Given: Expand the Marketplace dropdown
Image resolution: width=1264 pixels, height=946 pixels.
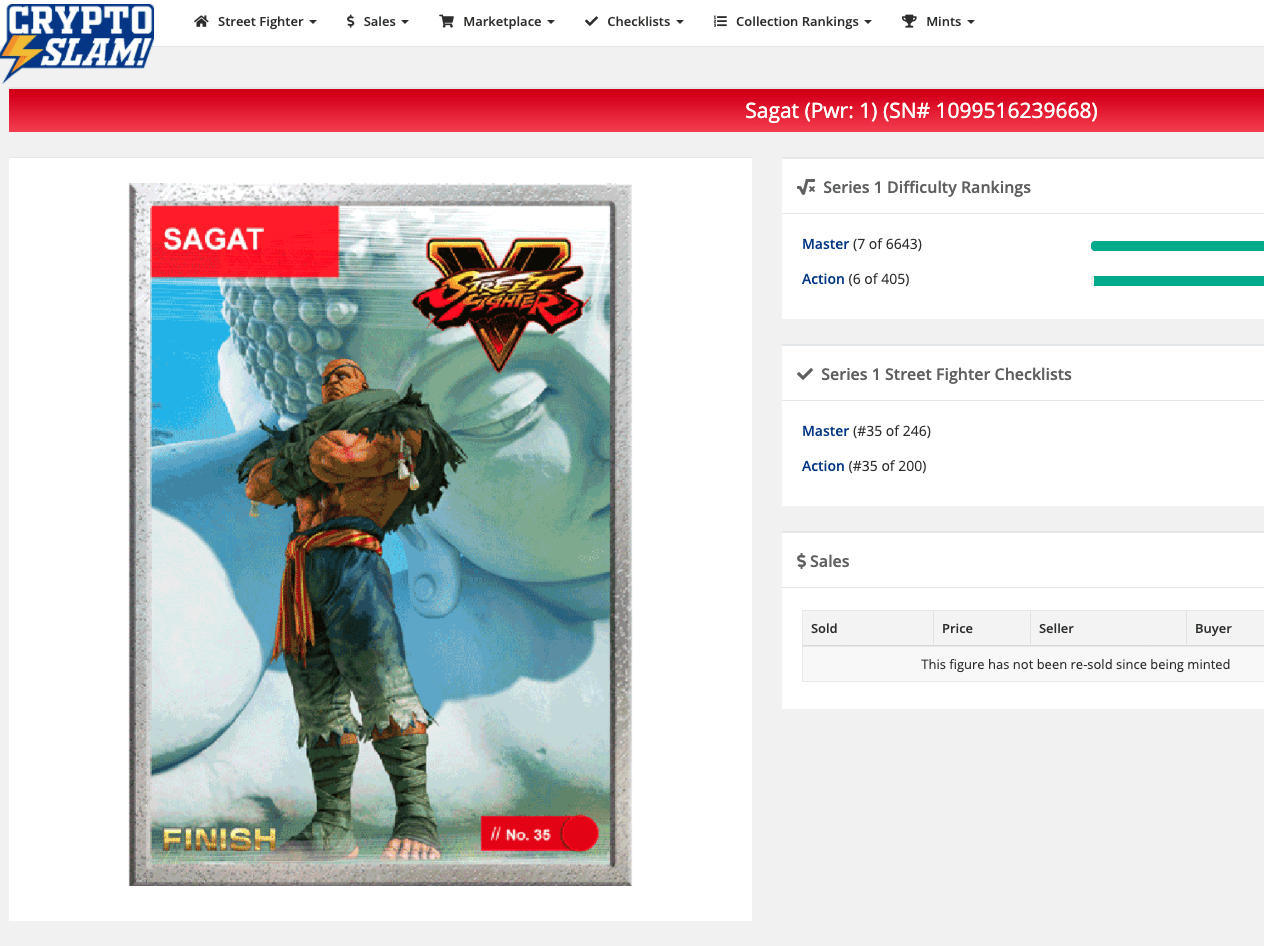Looking at the screenshot, I should click(x=505, y=21).
